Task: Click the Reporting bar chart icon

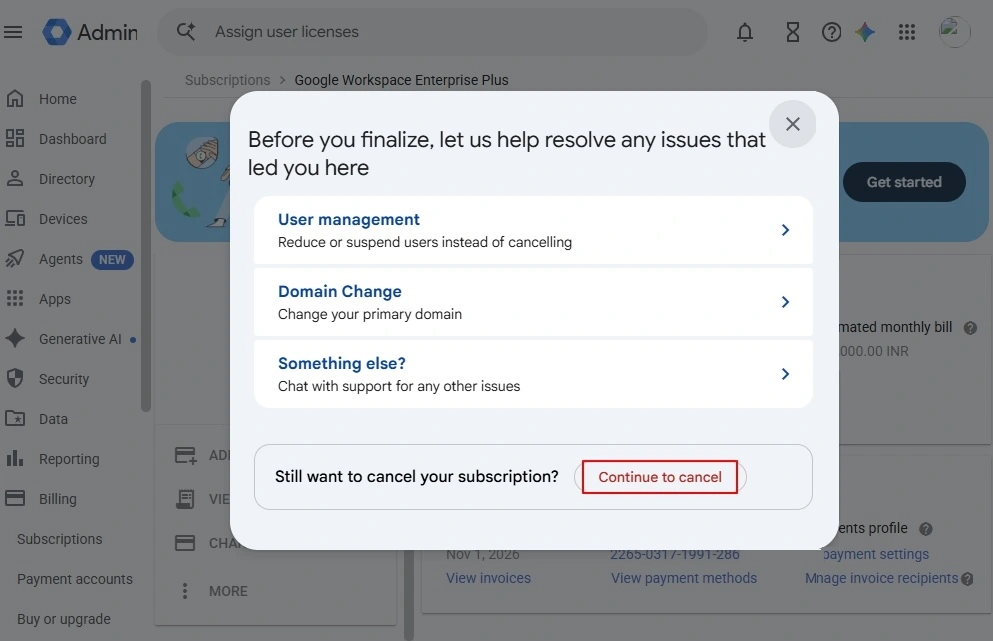Action: pyautogui.click(x=15, y=458)
